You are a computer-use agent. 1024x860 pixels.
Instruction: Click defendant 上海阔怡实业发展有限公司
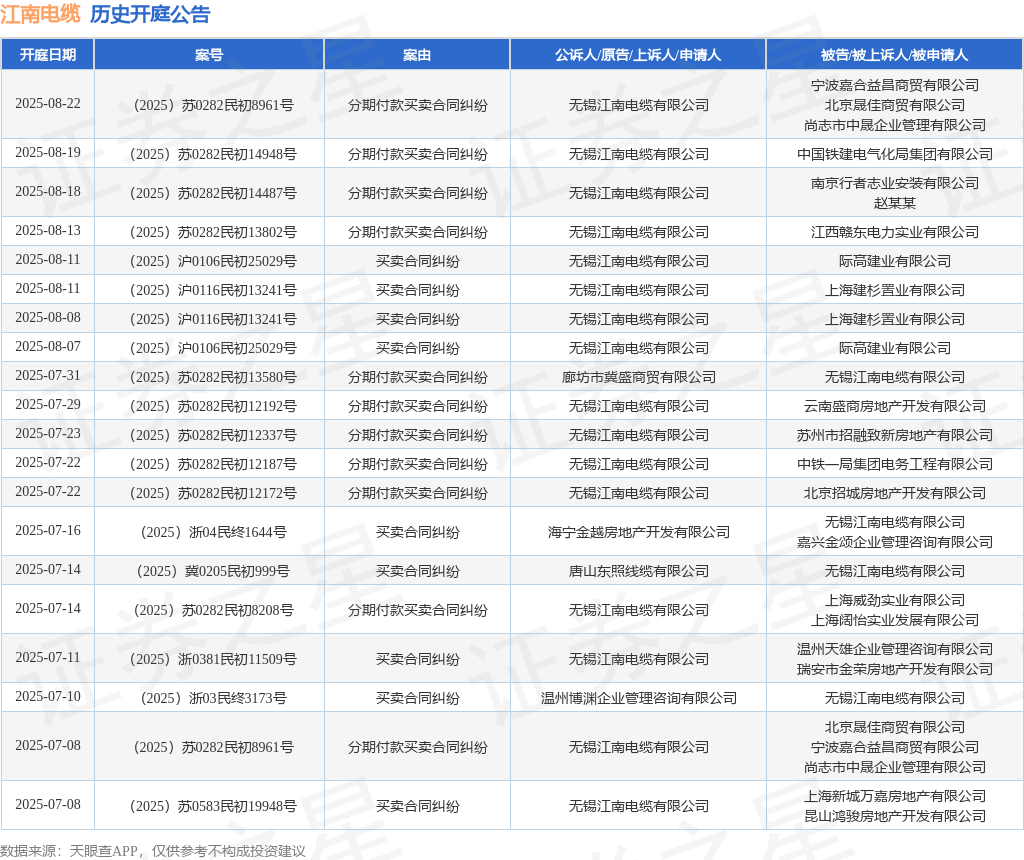pyautogui.click(x=895, y=620)
